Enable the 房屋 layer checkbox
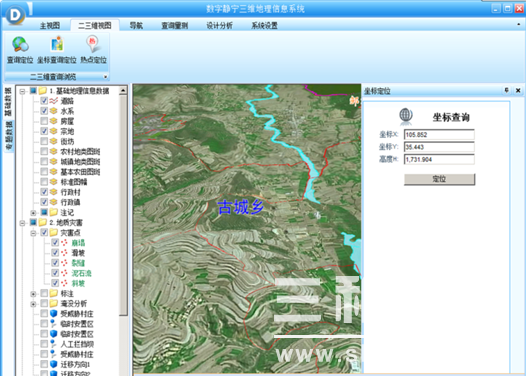 [x=44, y=121]
